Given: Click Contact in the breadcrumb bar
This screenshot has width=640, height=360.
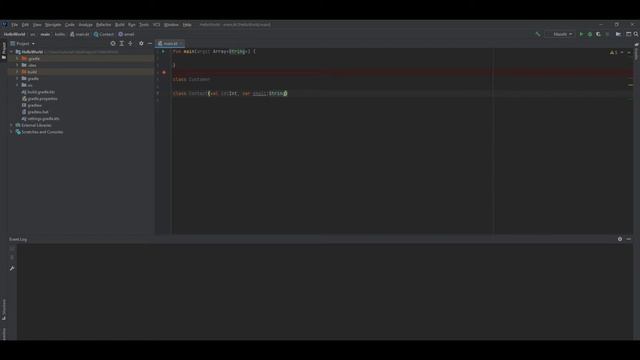Looking at the screenshot, I should (104, 34).
